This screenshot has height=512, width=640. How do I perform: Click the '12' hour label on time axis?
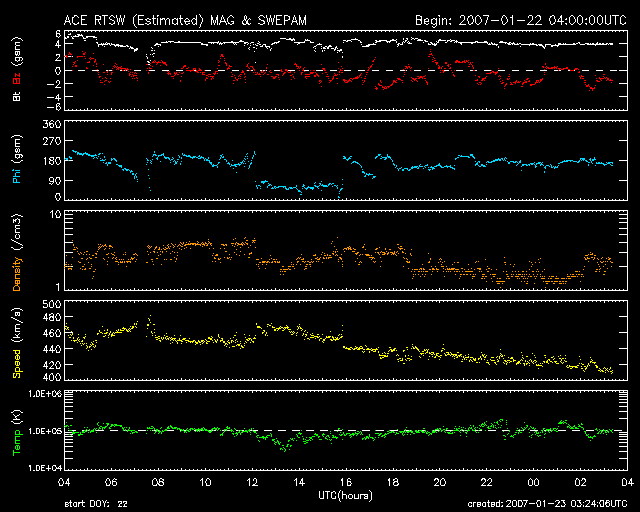pos(252,483)
